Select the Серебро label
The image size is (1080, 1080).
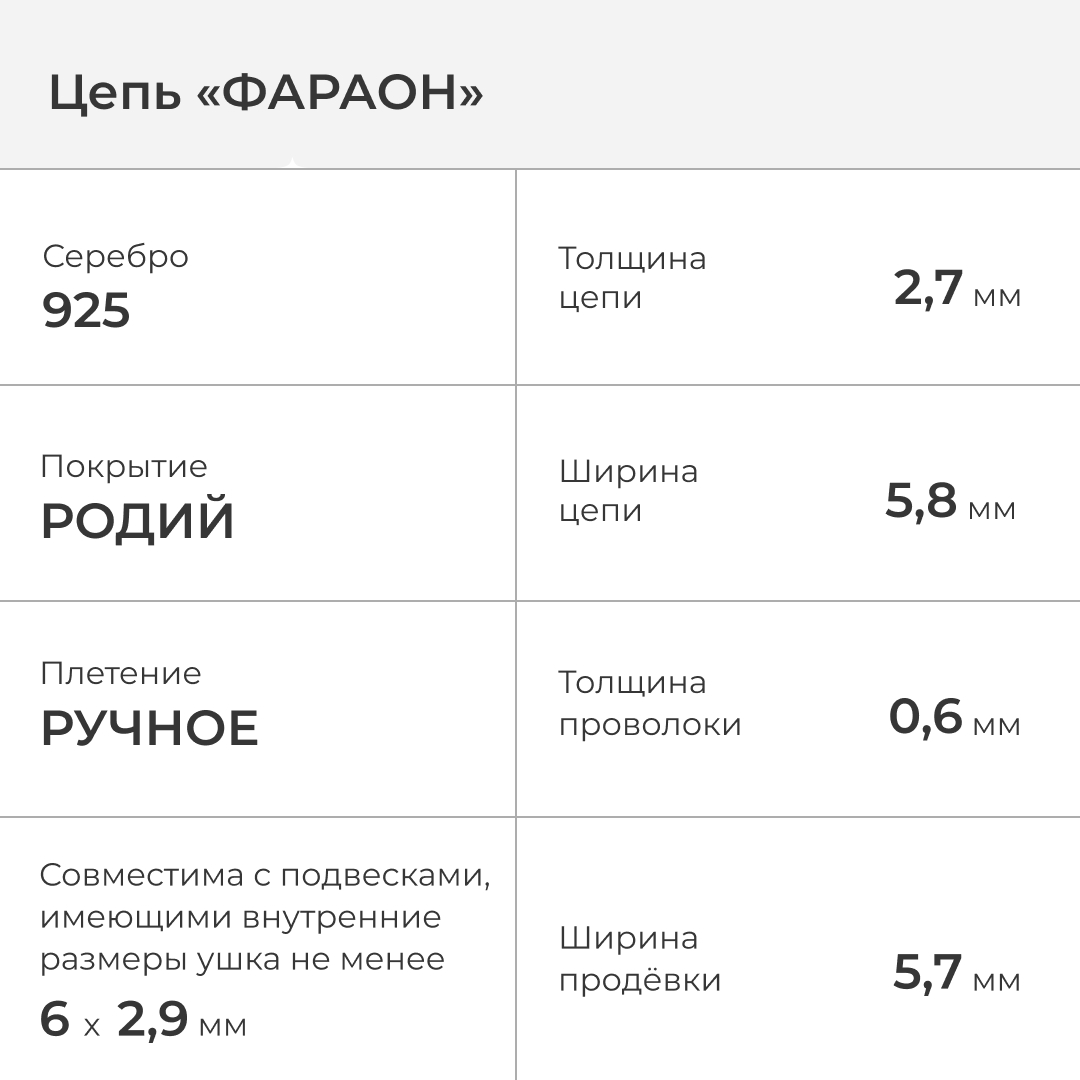pyautogui.click(x=115, y=257)
